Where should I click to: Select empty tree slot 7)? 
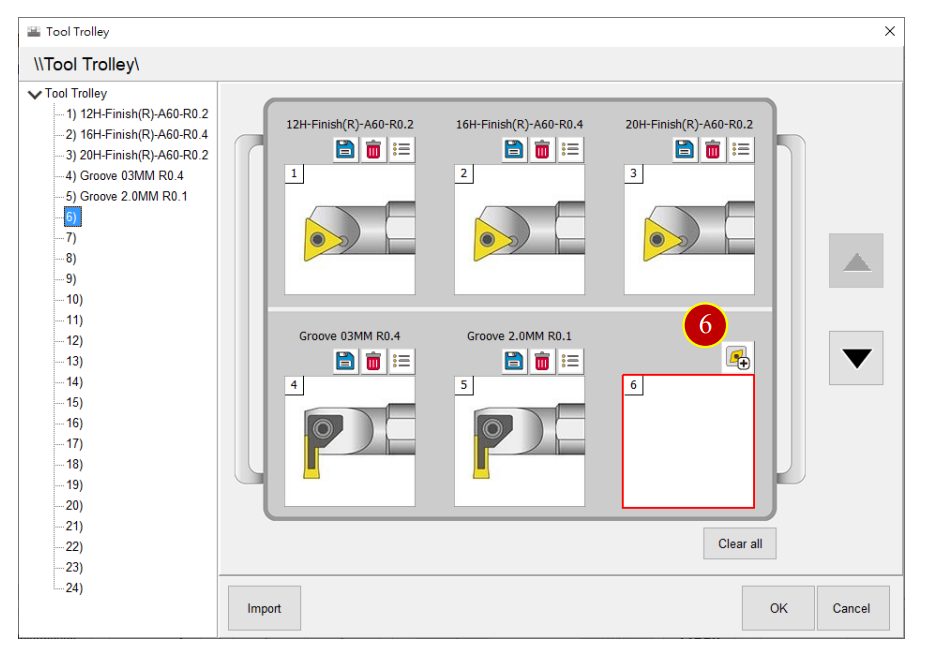pyautogui.click(x=71, y=238)
